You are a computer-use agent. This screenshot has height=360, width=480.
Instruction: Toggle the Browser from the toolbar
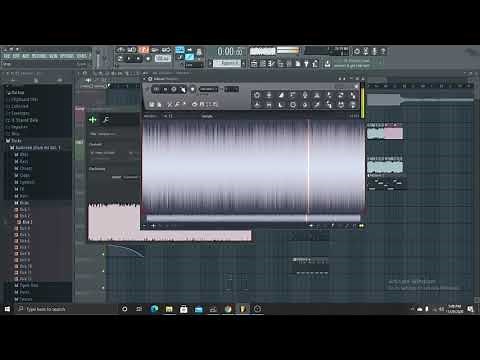coord(289,63)
